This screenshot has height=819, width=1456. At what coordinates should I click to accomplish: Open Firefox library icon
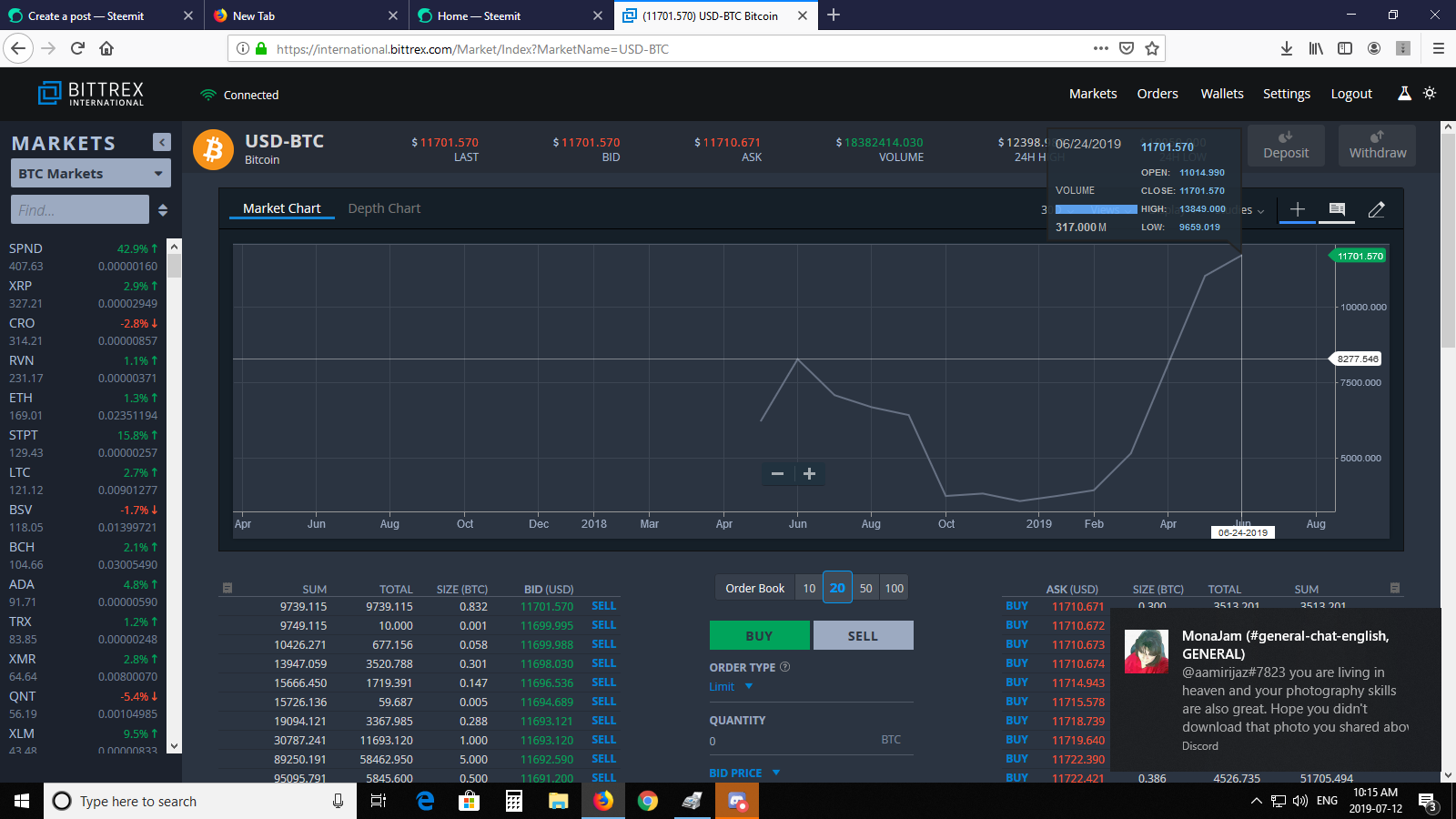[1316, 48]
